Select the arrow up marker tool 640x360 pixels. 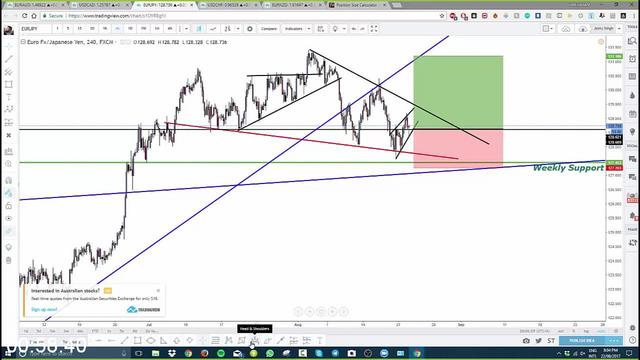(x=177, y=340)
